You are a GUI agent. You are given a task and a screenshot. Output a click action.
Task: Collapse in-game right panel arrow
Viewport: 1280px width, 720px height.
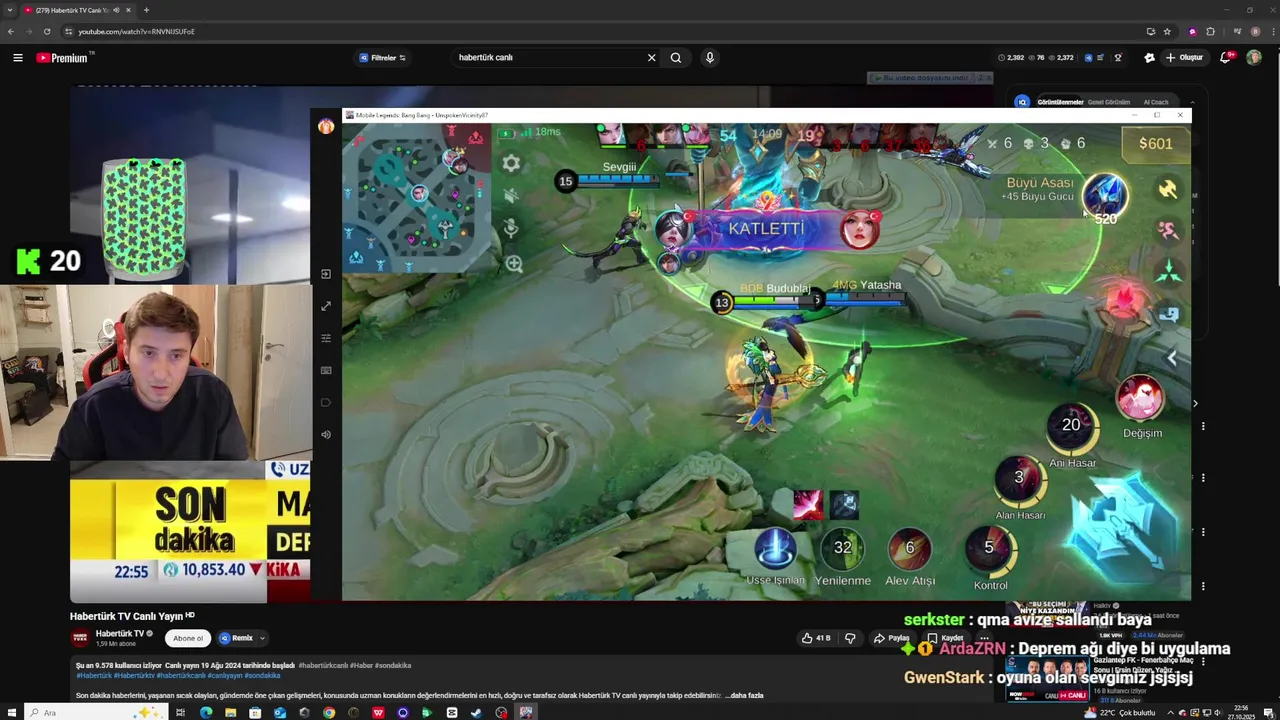point(1172,357)
